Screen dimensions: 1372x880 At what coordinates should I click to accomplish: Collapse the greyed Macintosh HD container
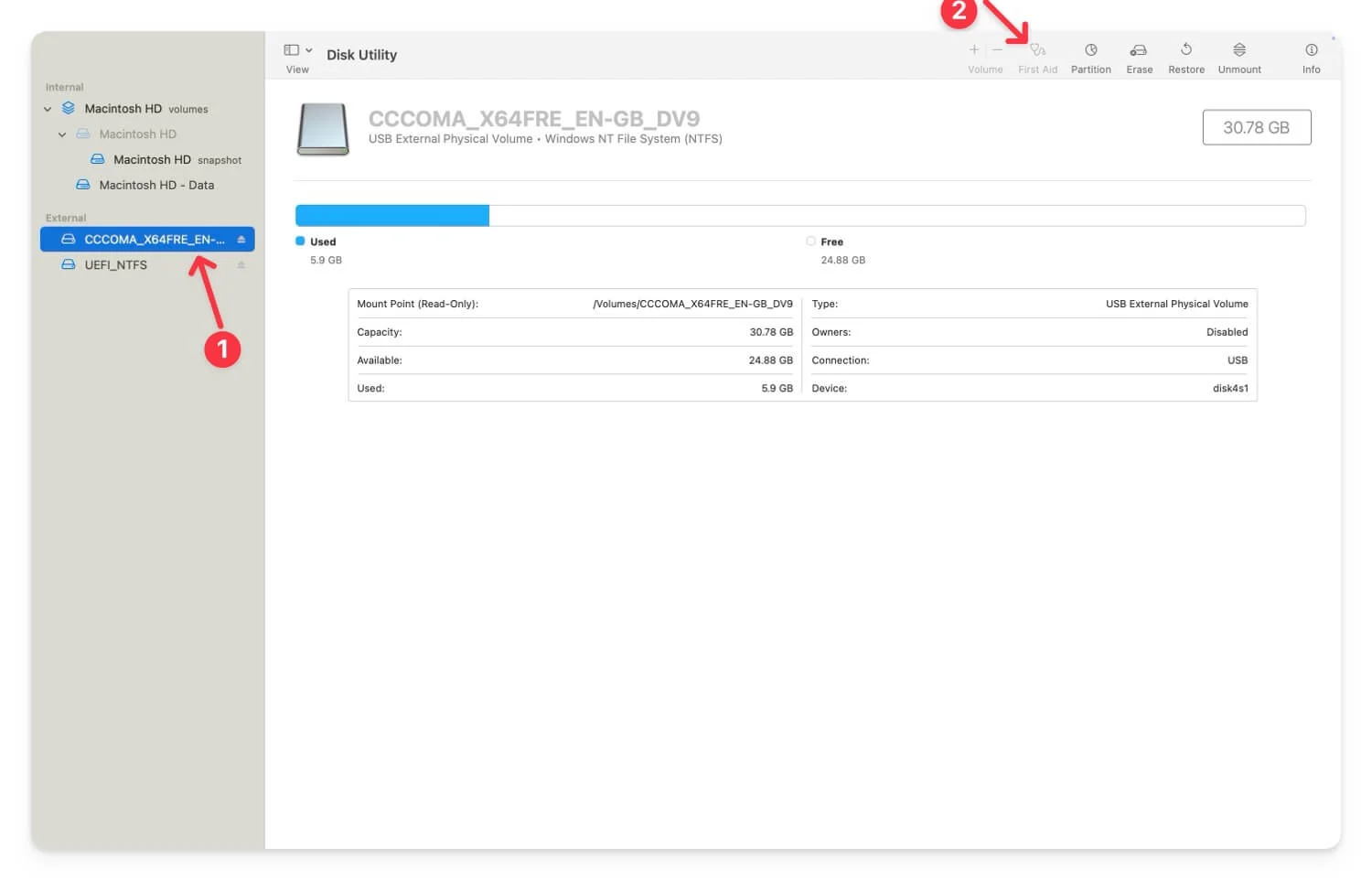point(62,134)
